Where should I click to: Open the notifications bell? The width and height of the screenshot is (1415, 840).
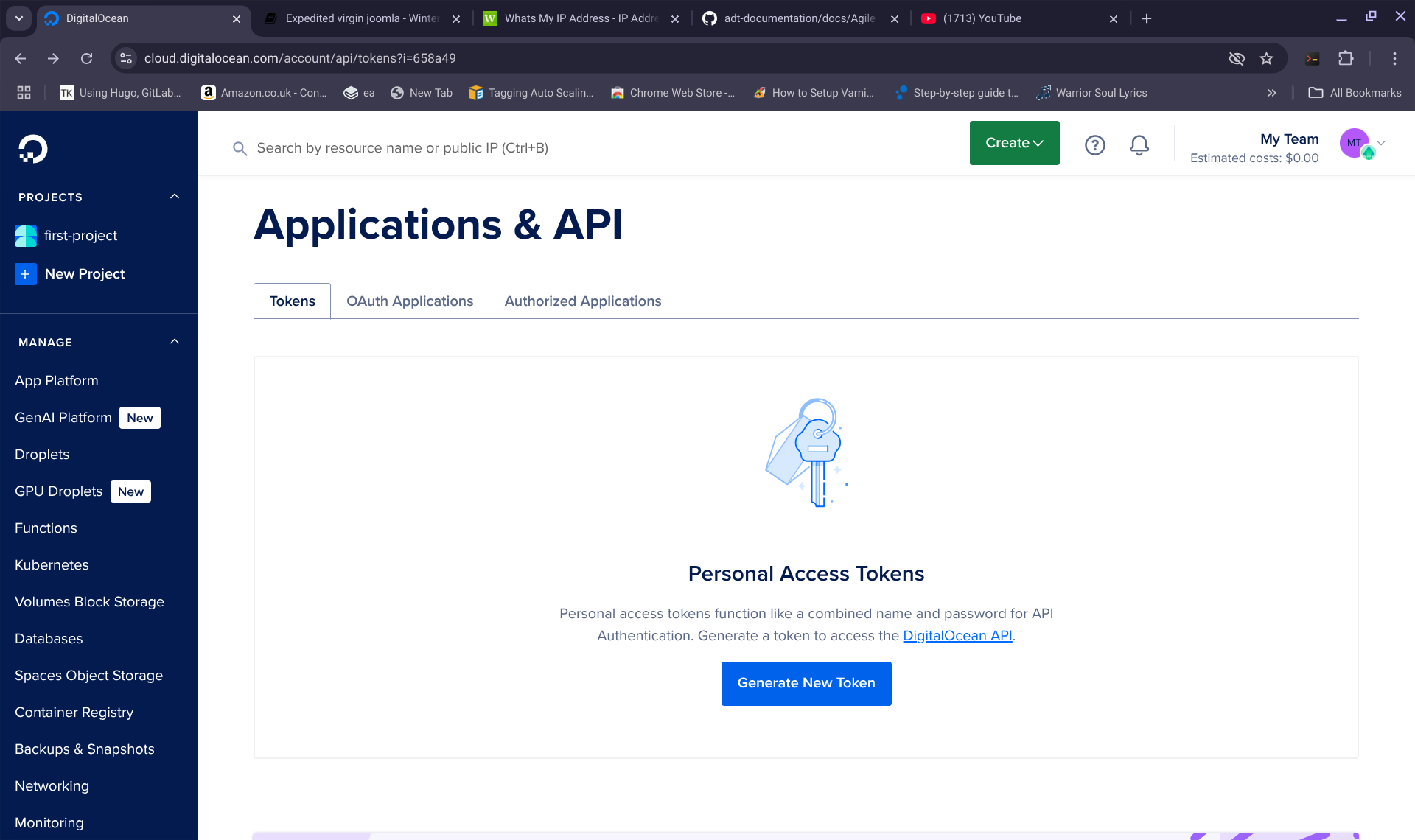click(1139, 145)
